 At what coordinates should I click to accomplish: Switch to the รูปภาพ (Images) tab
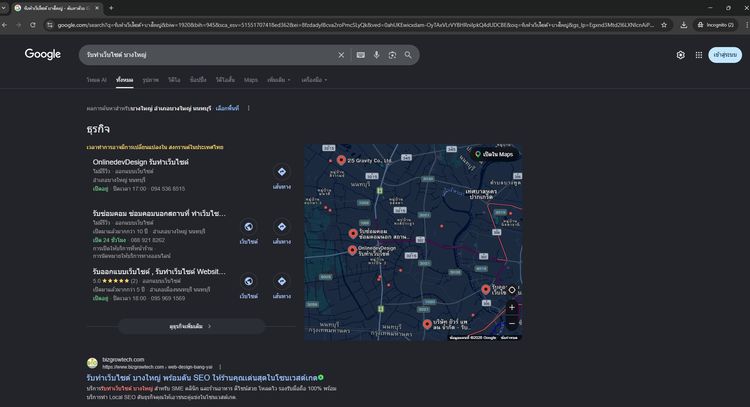pos(150,80)
